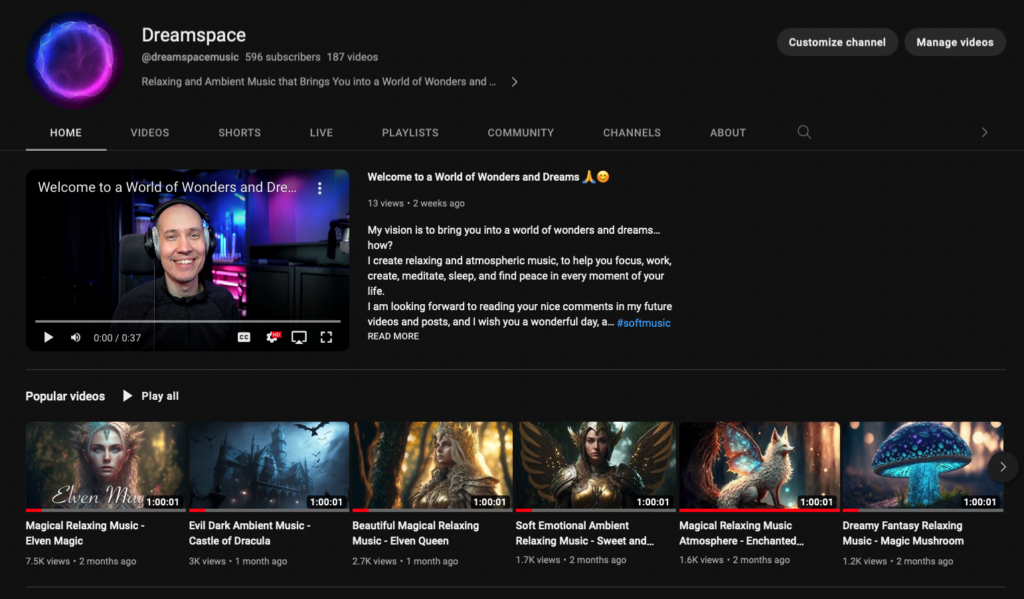Click the '2.7K views • 1 month ago' text
The height and width of the screenshot is (599, 1024).
point(405,561)
